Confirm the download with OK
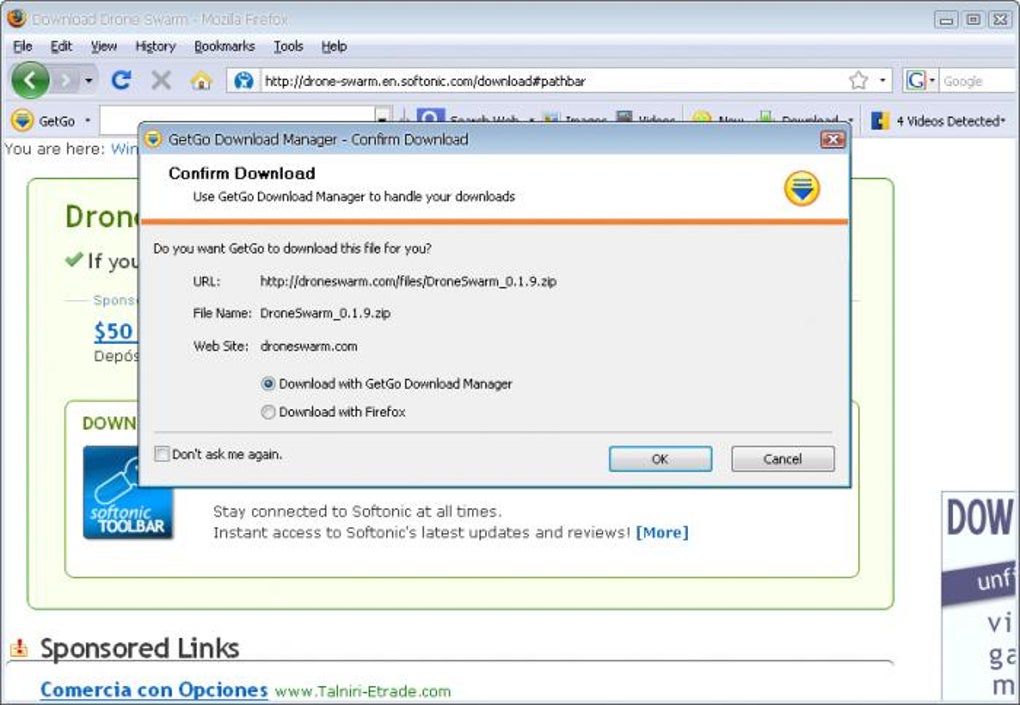1020x705 pixels. (x=660, y=459)
